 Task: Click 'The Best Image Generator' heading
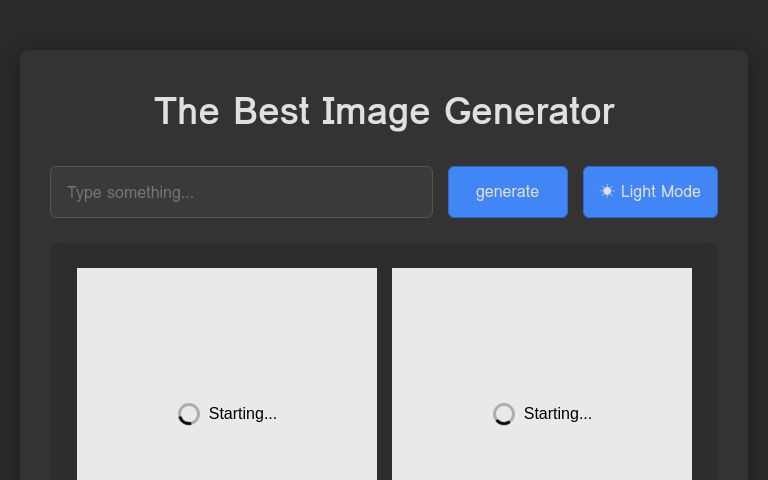384,111
